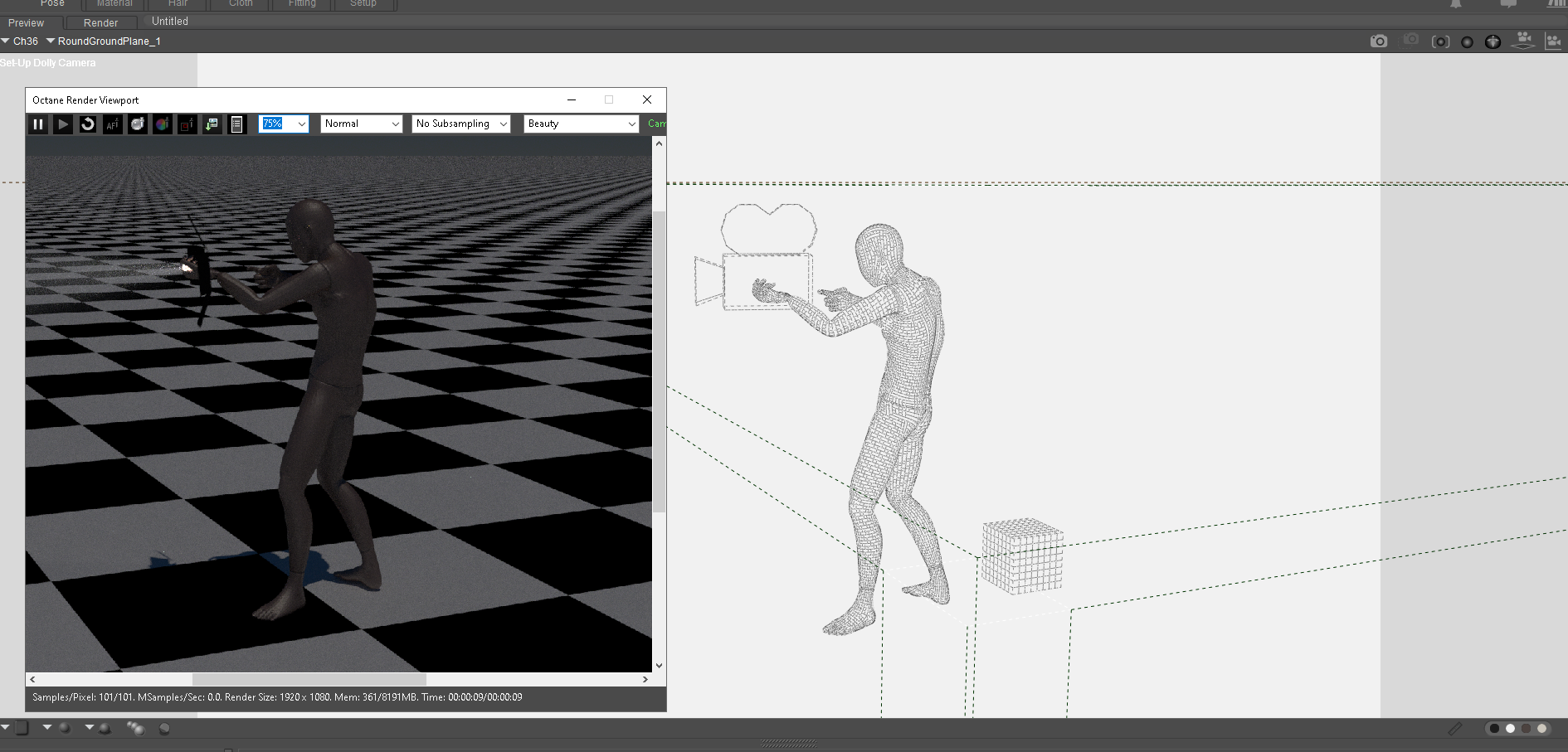Pause the Octane render
The height and width of the screenshot is (752, 1568).
click(38, 124)
